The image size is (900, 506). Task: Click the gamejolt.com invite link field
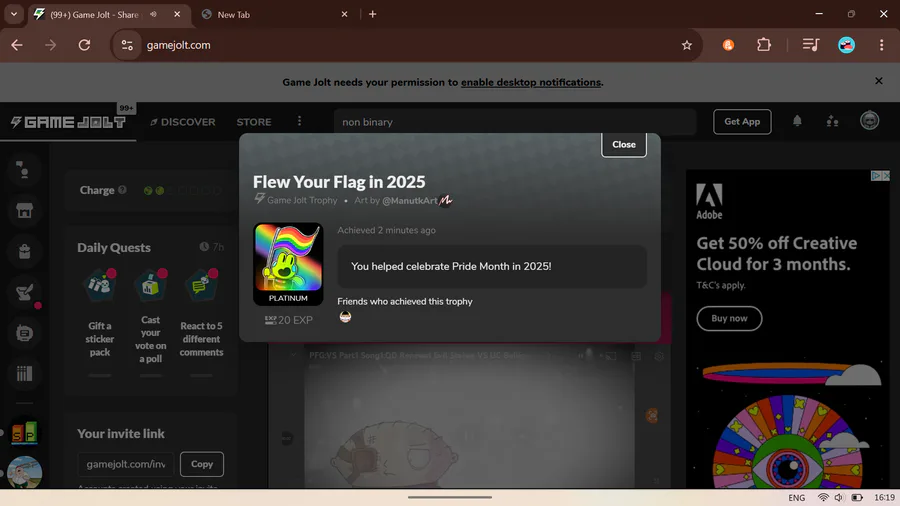[x=126, y=464]
